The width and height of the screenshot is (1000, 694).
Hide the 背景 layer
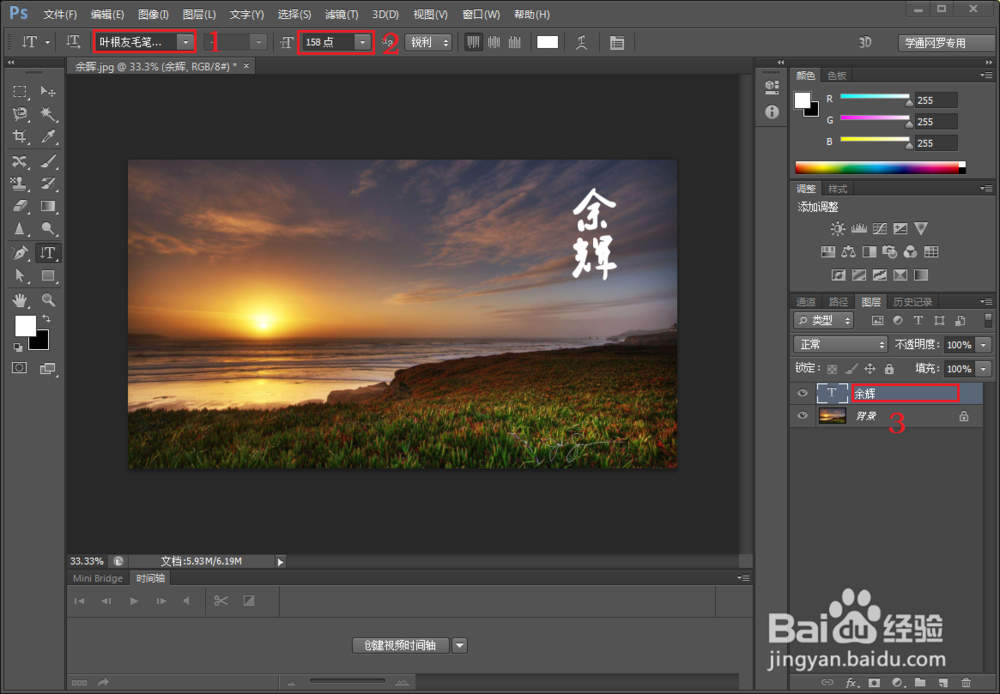click(x=802, y=416)
